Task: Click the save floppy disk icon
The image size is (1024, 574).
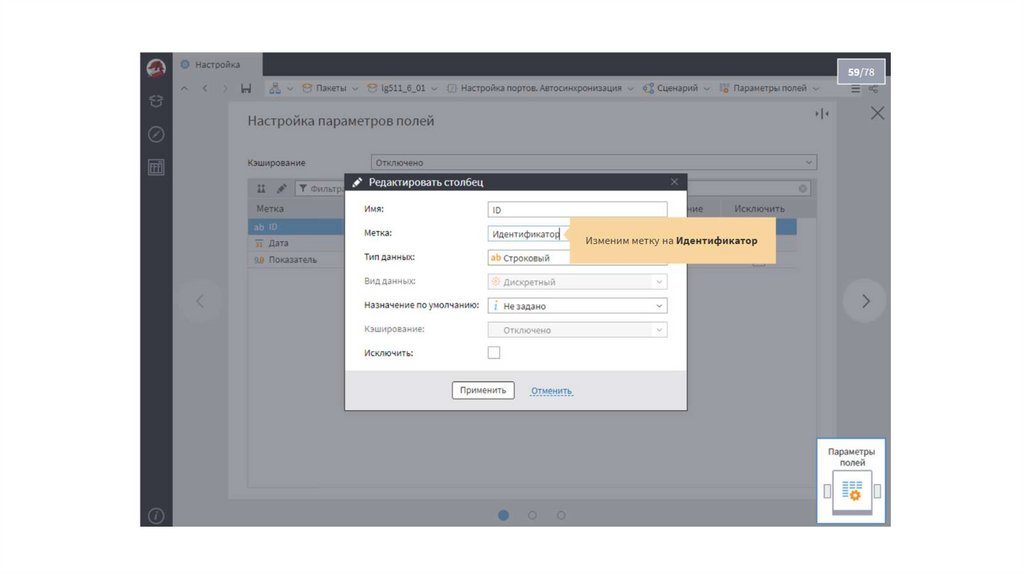Action: click(x=246, y=88)
